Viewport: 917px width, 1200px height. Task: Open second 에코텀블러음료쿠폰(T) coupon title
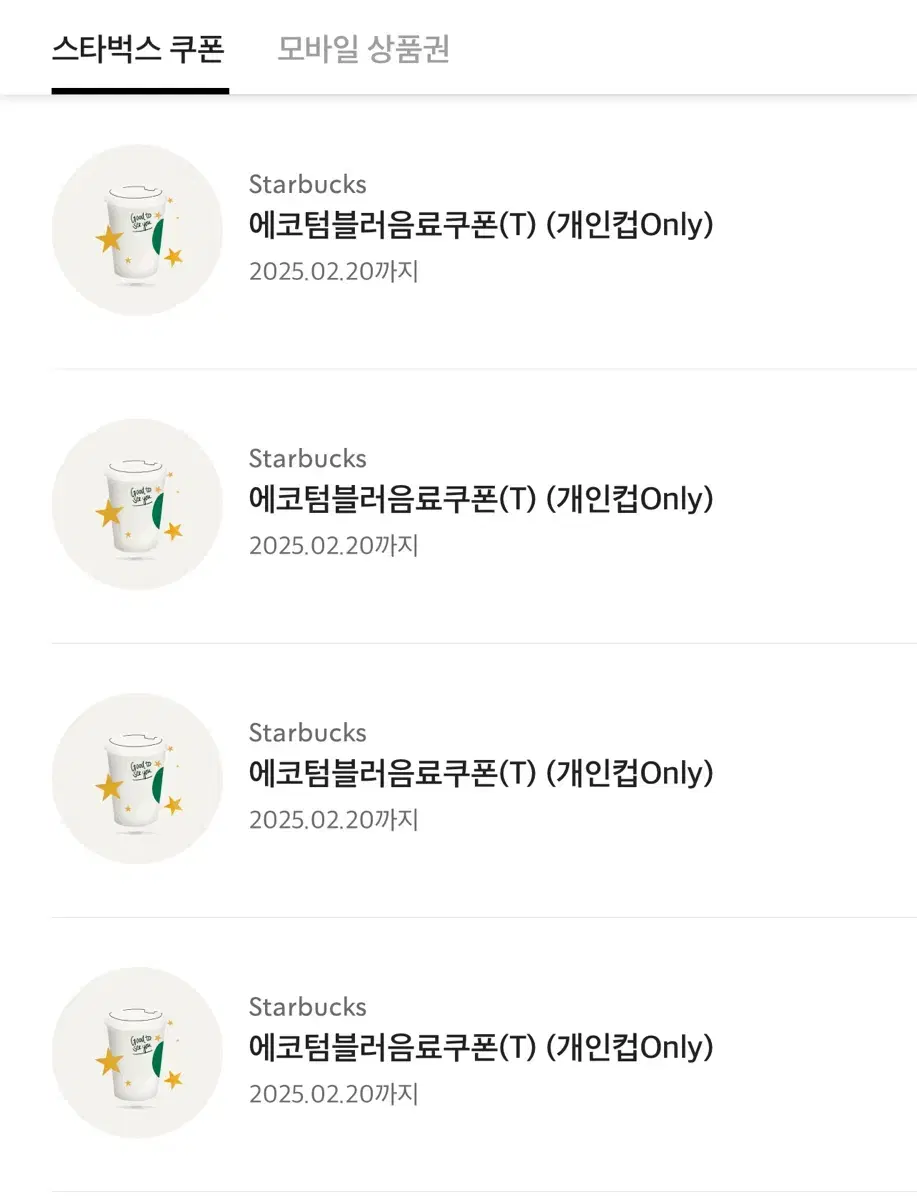pos(481,500)
